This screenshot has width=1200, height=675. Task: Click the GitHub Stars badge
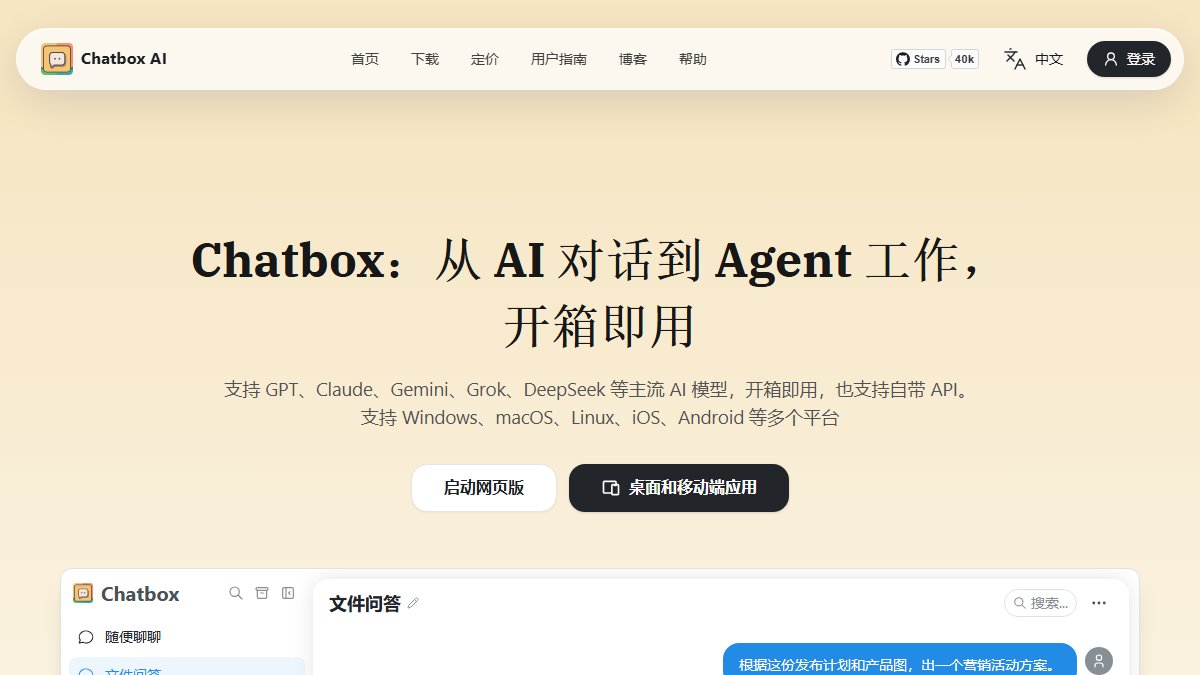click(918, 59)
